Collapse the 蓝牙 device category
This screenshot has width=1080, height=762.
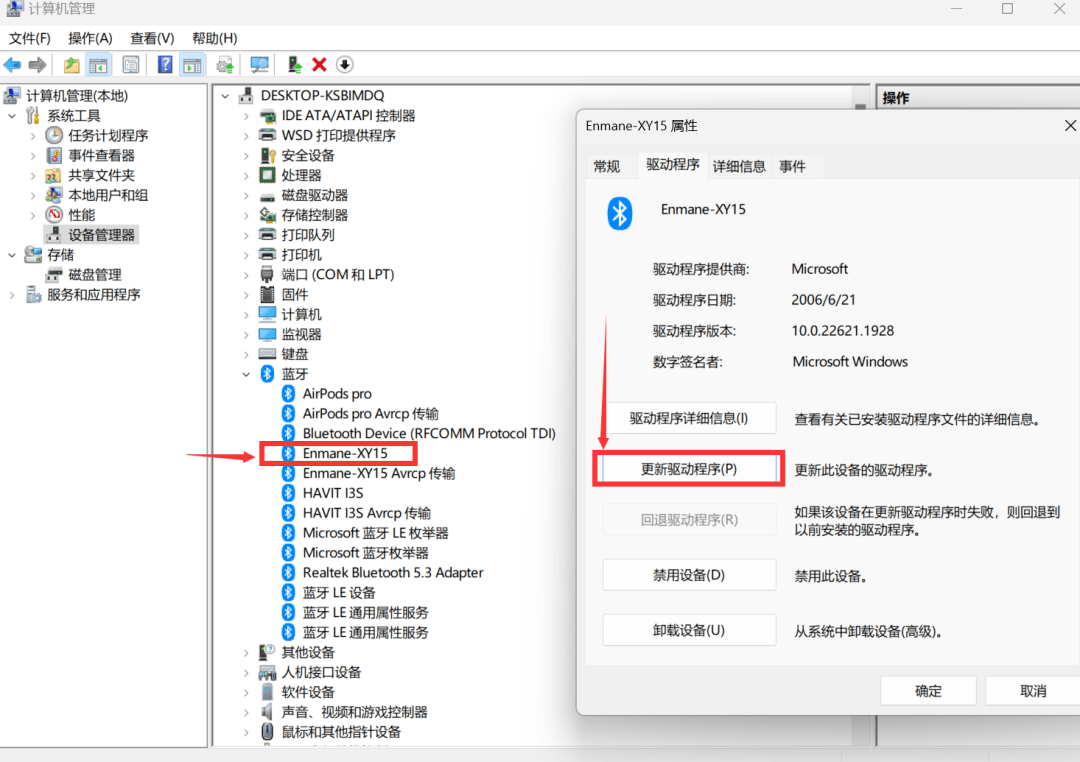[x=247, y=373]
